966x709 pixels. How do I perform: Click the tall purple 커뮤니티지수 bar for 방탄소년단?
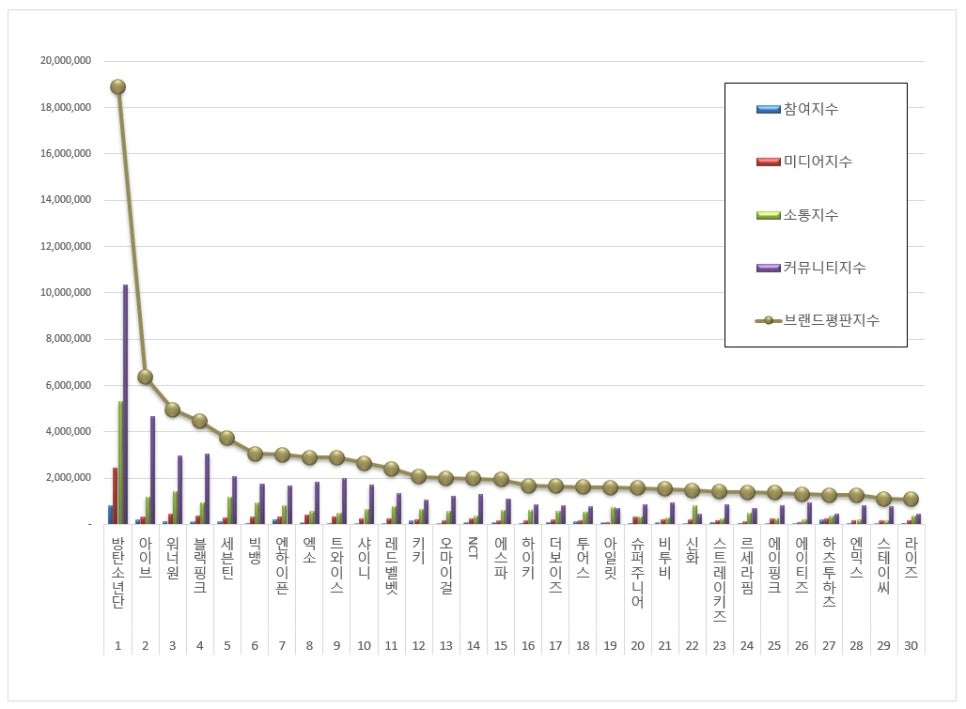[126, 405]
